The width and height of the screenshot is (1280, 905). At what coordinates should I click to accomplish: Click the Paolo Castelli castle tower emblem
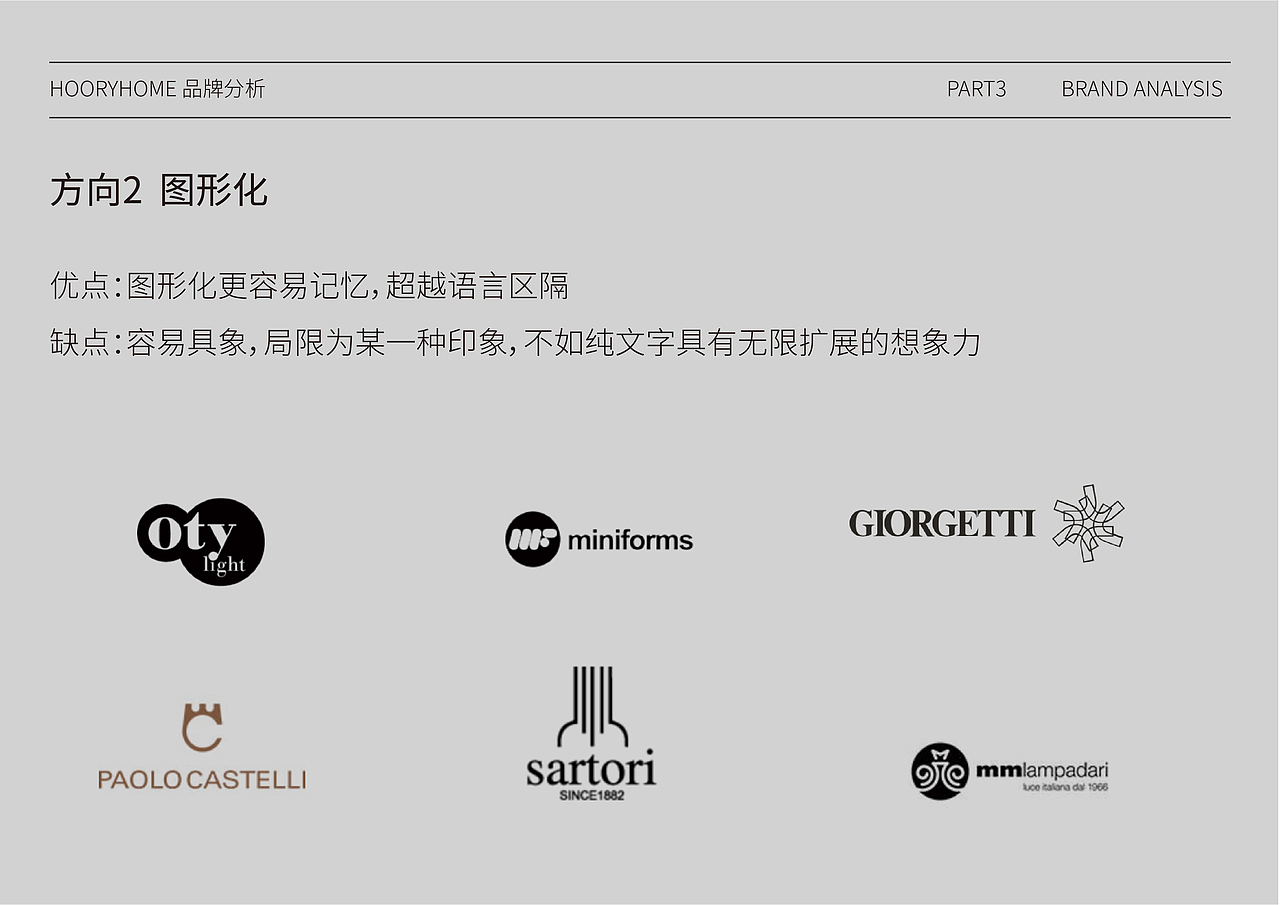tap(202, 727)
